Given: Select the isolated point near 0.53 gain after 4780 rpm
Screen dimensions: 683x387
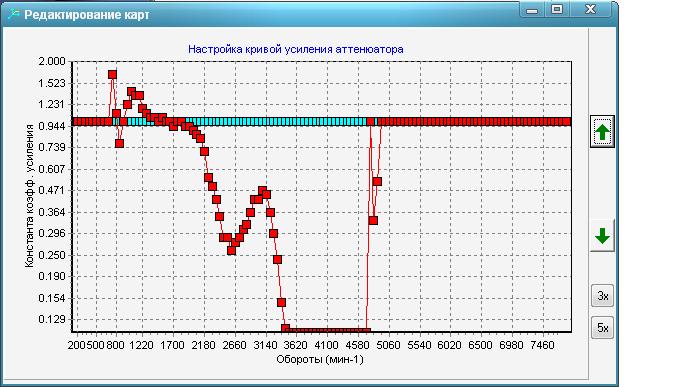Looking at the screenshot, I should click(x=377, y=181).
